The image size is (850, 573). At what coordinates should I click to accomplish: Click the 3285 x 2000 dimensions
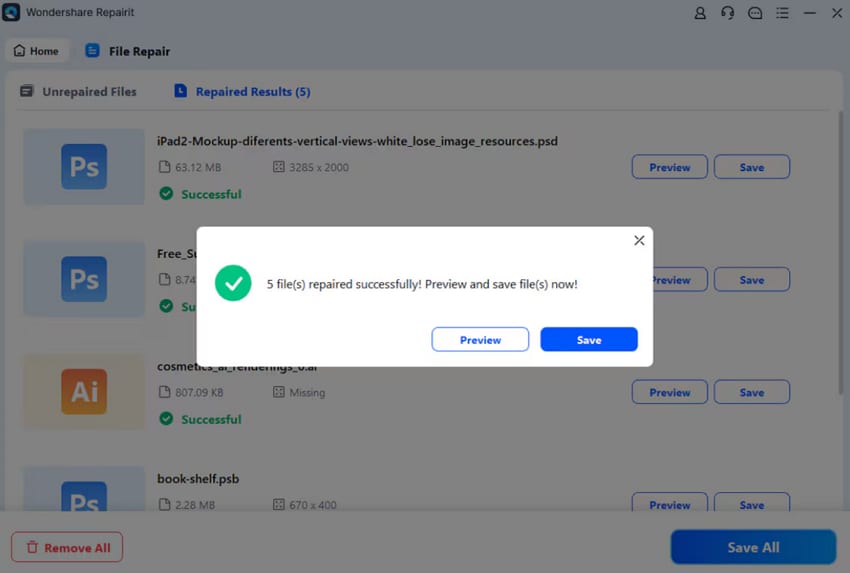click(x=319, y=168)
